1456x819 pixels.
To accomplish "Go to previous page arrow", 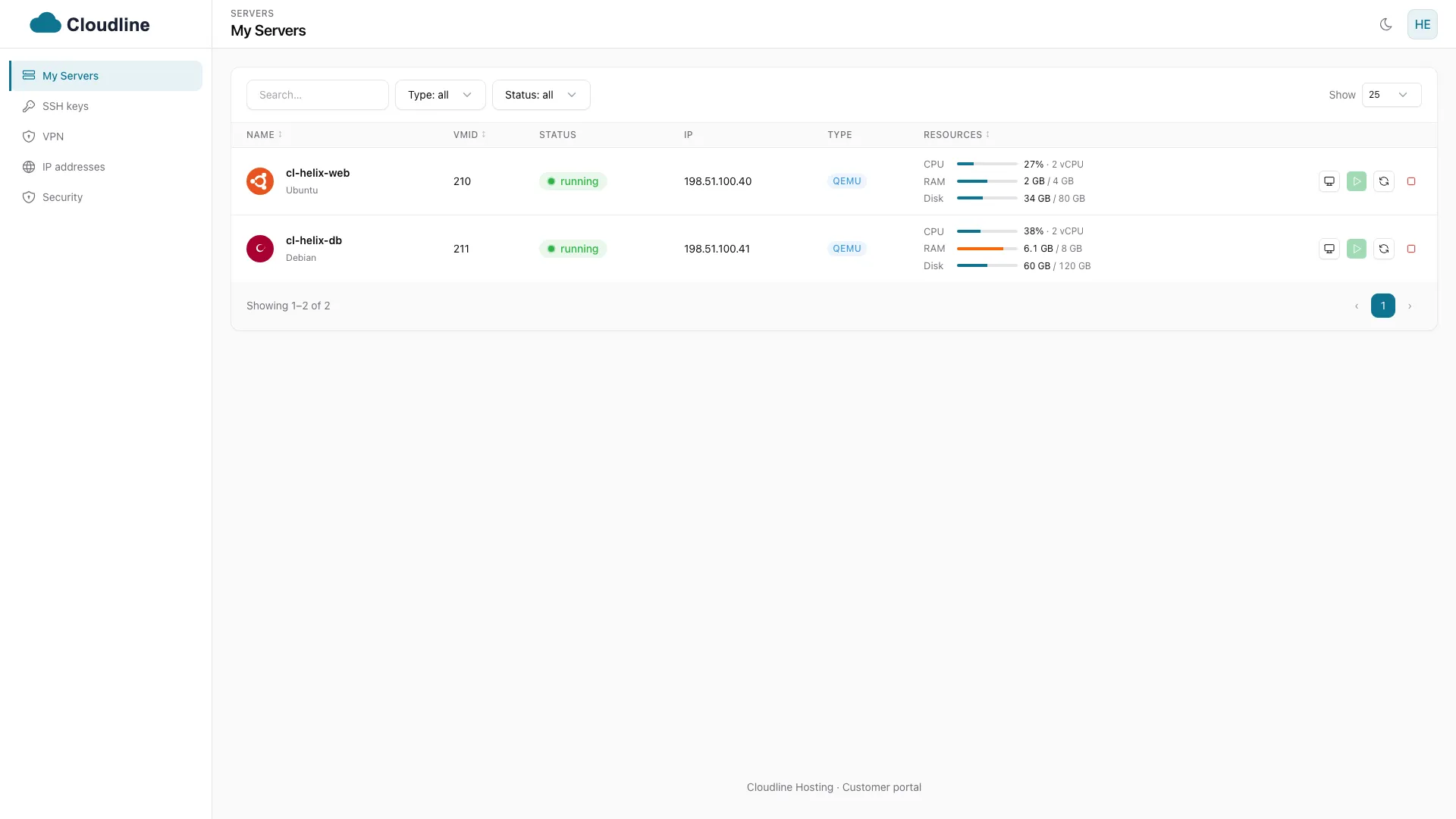I will pos(1357,306).
